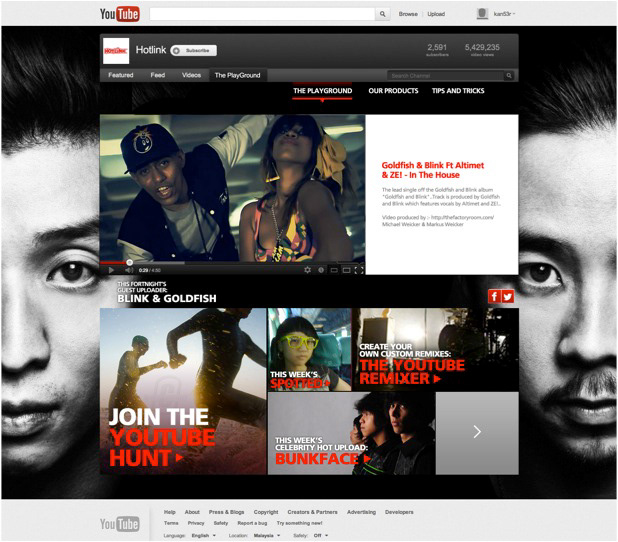Image resolution: width=618 pixels, height=542 pixels.
Task: Click the next arrow chevron tile
Action: click(477, 433)
